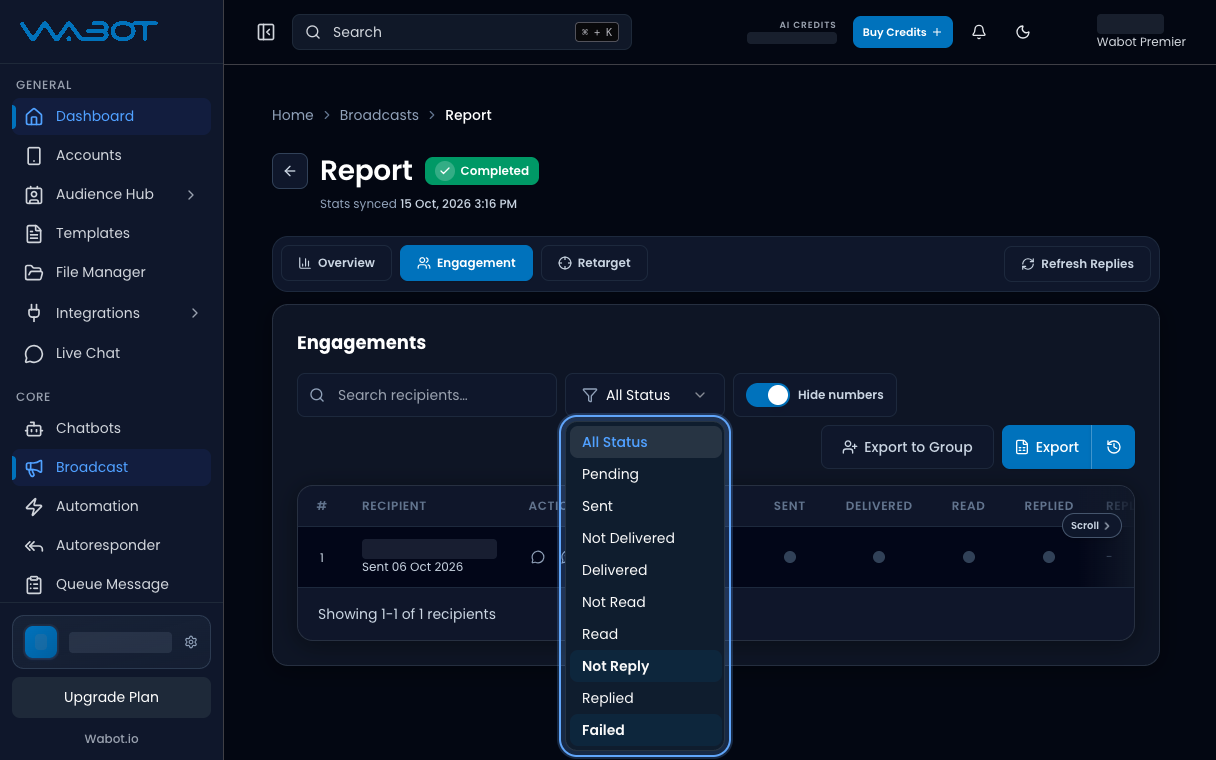Screen dimensions: 1216x760
Task: Filter by Not Read status
Action: tap(645, 602)
